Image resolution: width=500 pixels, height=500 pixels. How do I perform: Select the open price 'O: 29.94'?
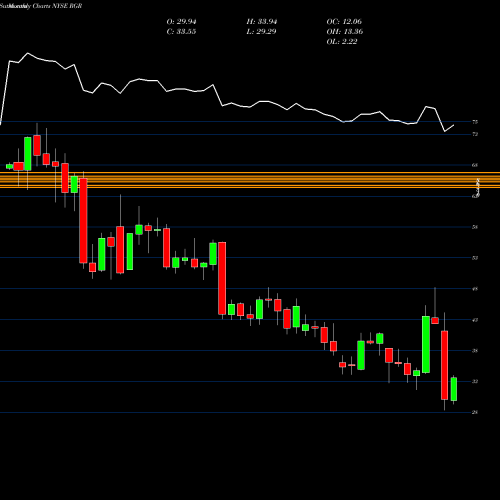pyautogui.click(x=181, y=22)
